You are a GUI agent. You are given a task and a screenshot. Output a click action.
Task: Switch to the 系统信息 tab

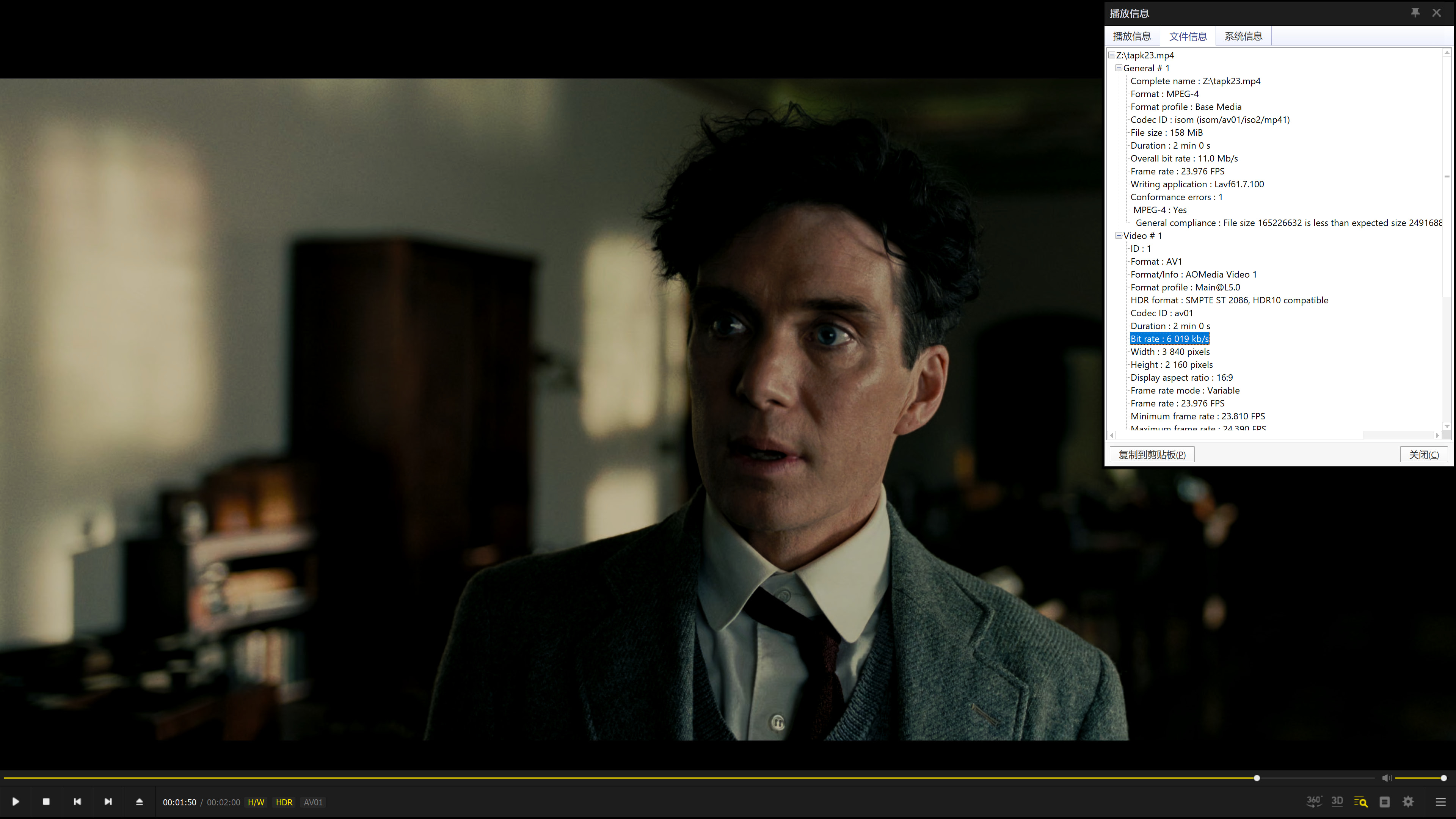point(1243,36)
